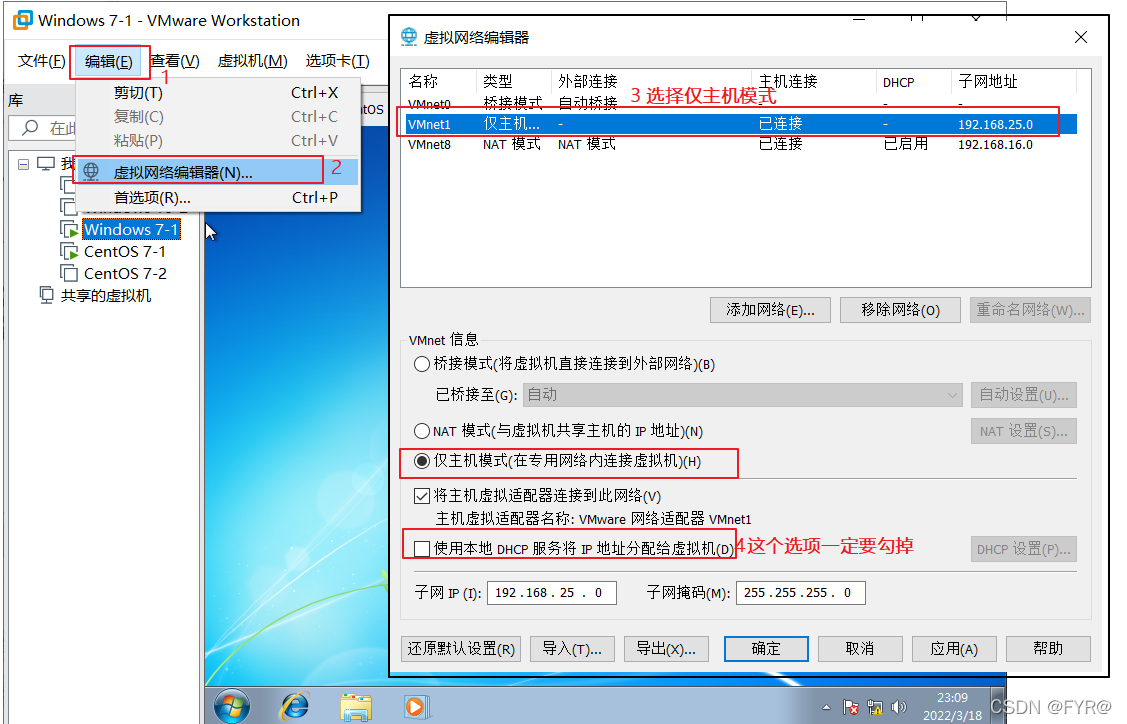The height and width of the screenshot is (724, 1127).
Task: Click the 子网地址 column header
Action: point(1013,81)
